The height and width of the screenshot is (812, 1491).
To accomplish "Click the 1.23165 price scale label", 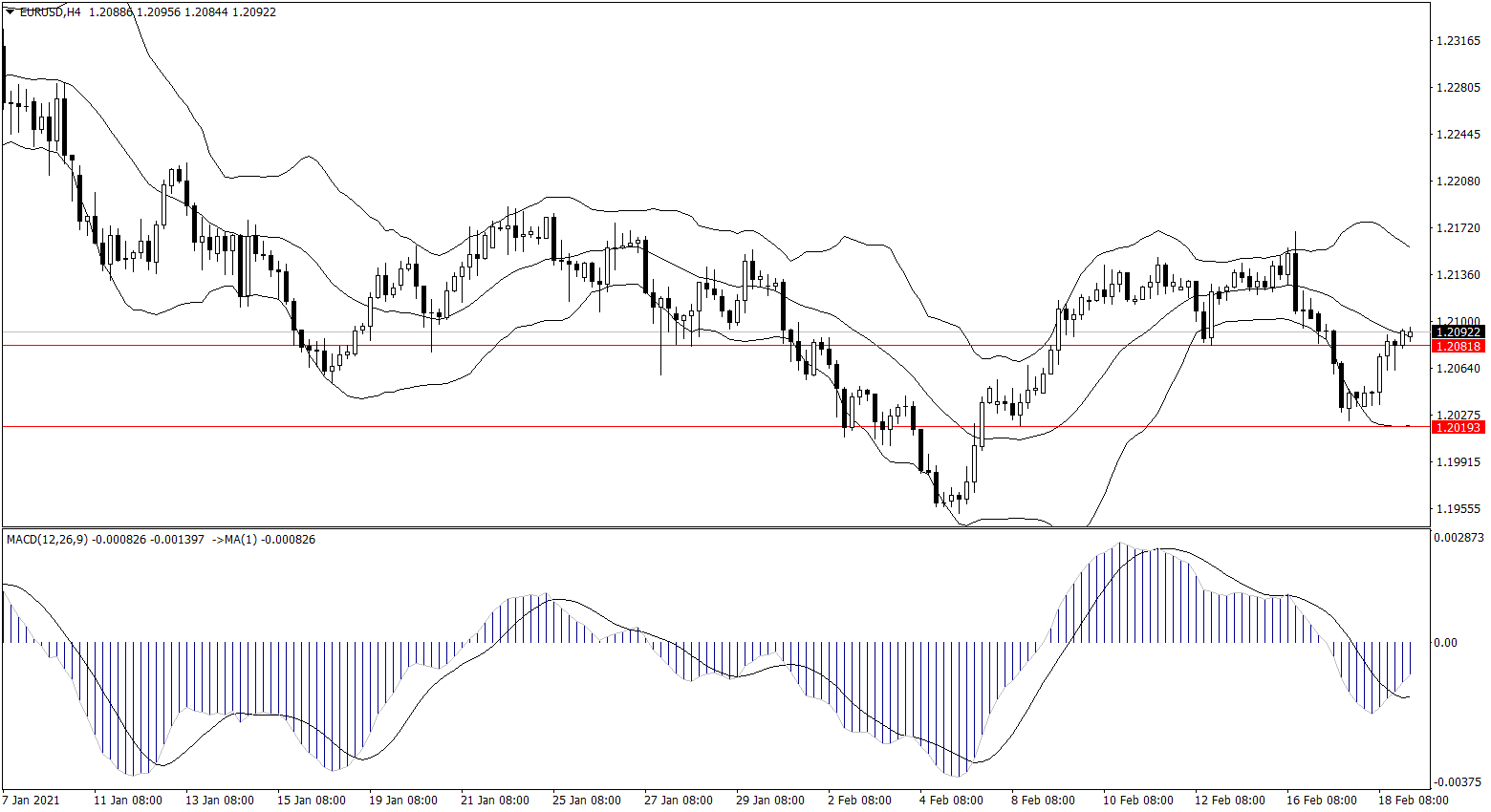I will [x=1459, y=41].
